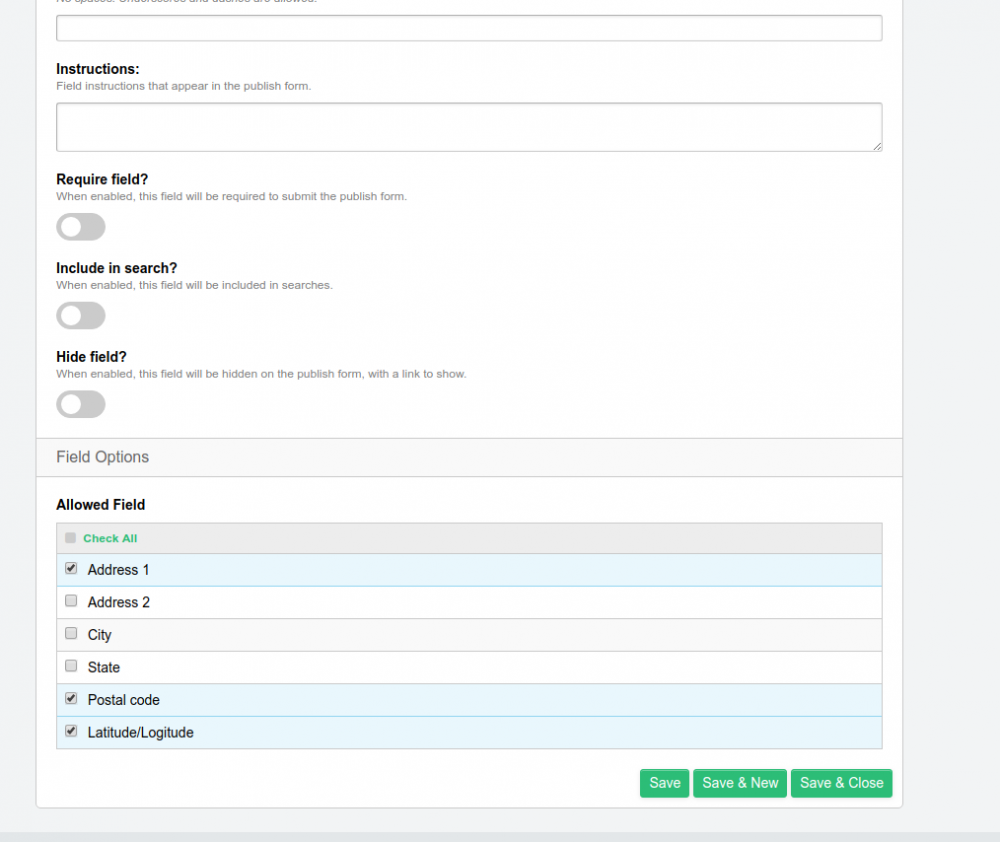The width and height of the screenshot is (1000, 842).
Task: Click the Address 1 label
Action: [x=119, y=570]
